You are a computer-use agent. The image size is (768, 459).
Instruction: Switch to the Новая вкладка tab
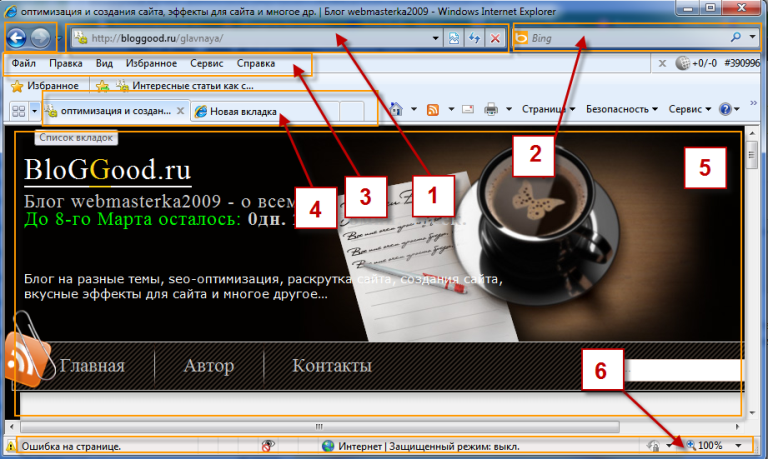(x=264, y=112)
